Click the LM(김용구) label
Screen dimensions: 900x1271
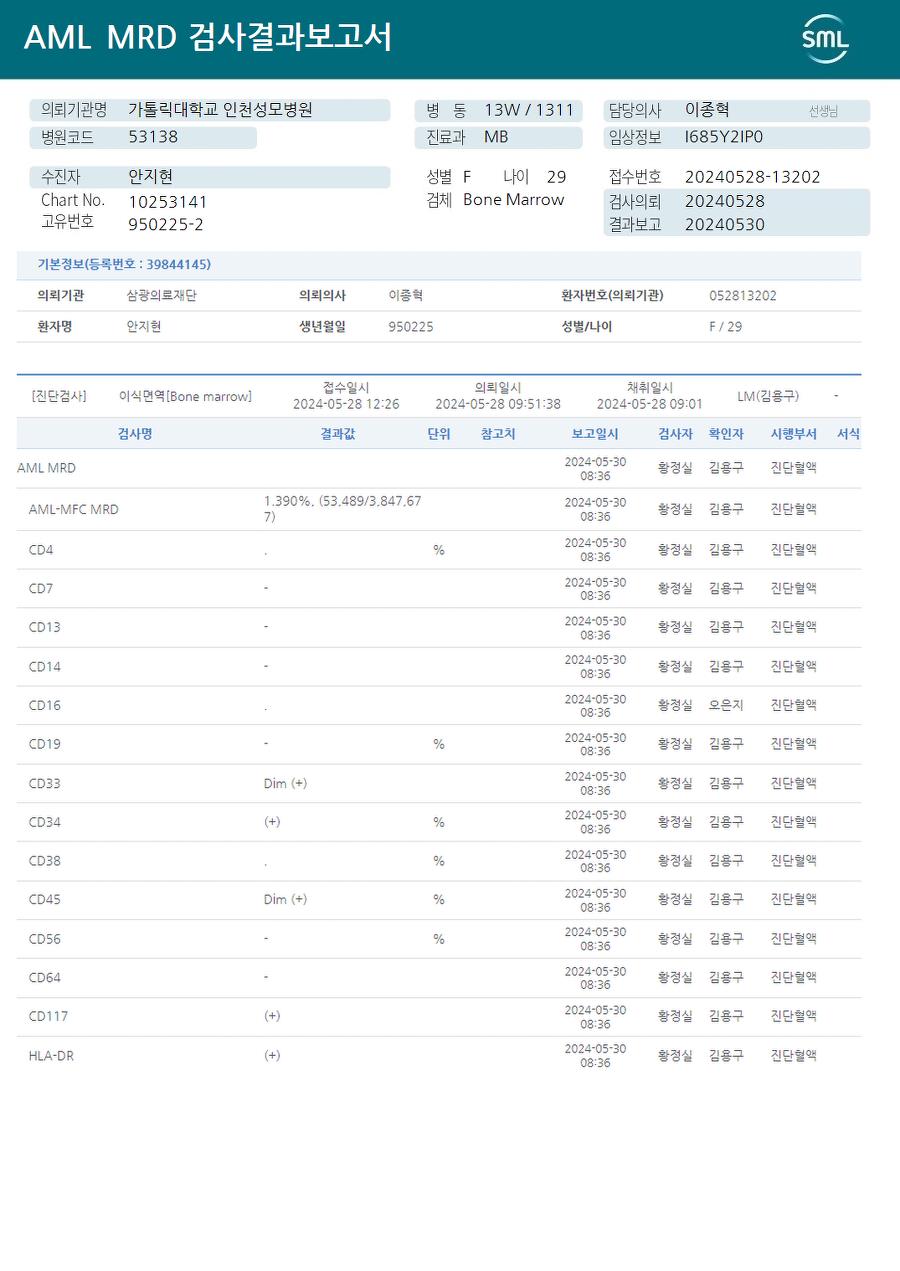pos(768,397)
